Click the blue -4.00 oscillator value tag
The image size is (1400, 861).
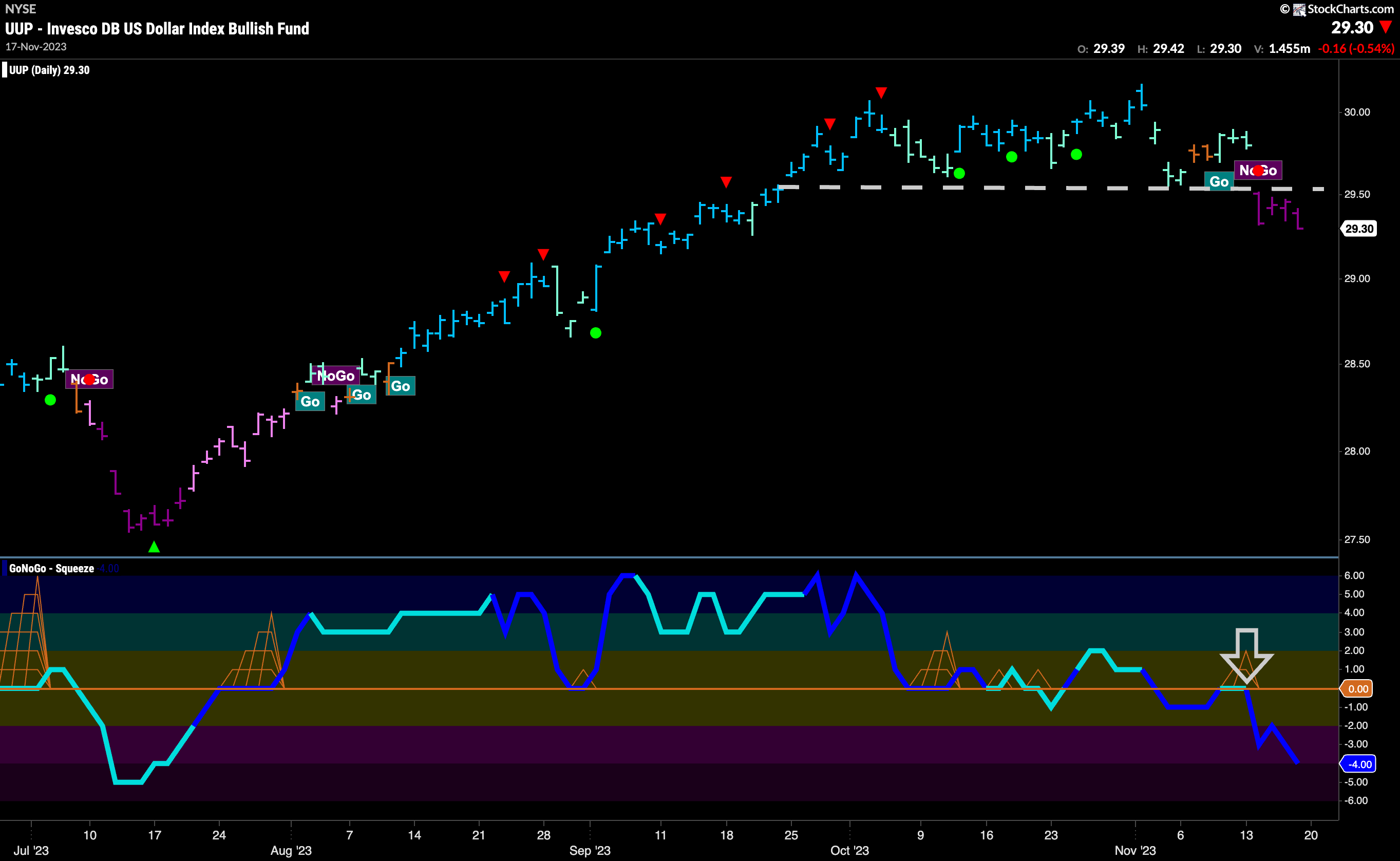click(1359, 764)
